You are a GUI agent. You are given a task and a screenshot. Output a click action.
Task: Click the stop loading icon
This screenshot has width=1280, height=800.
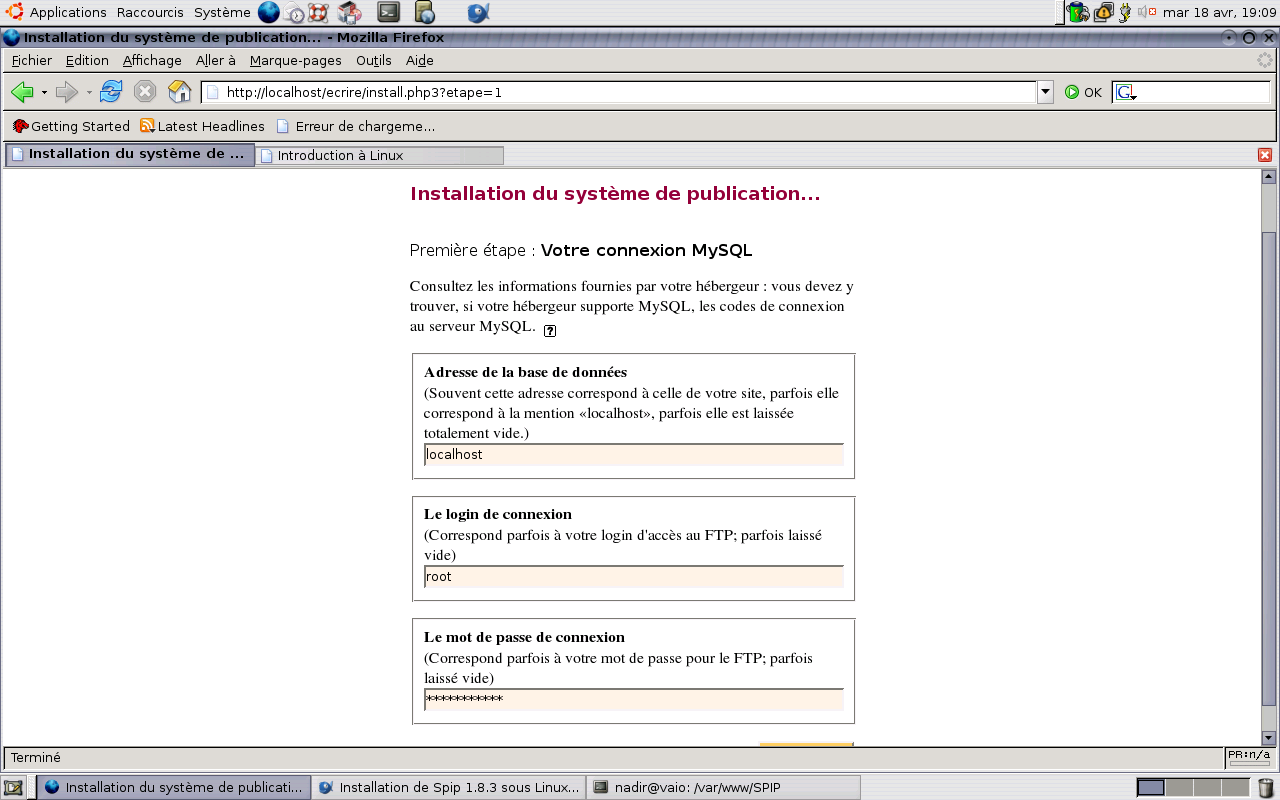145,92
